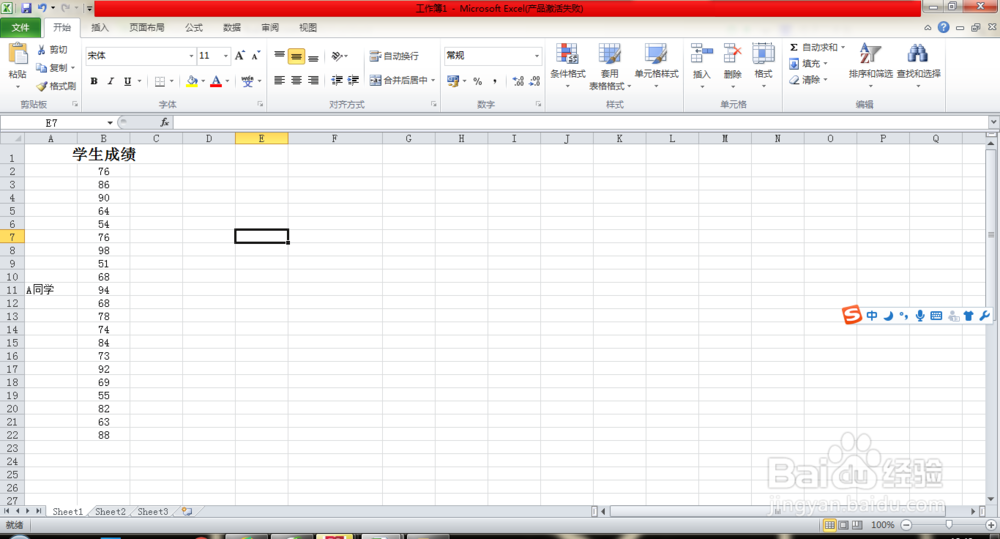The image size is (1000, 539).
Task: Switch to Formulas (公式) tab
Action: [193, 27]
